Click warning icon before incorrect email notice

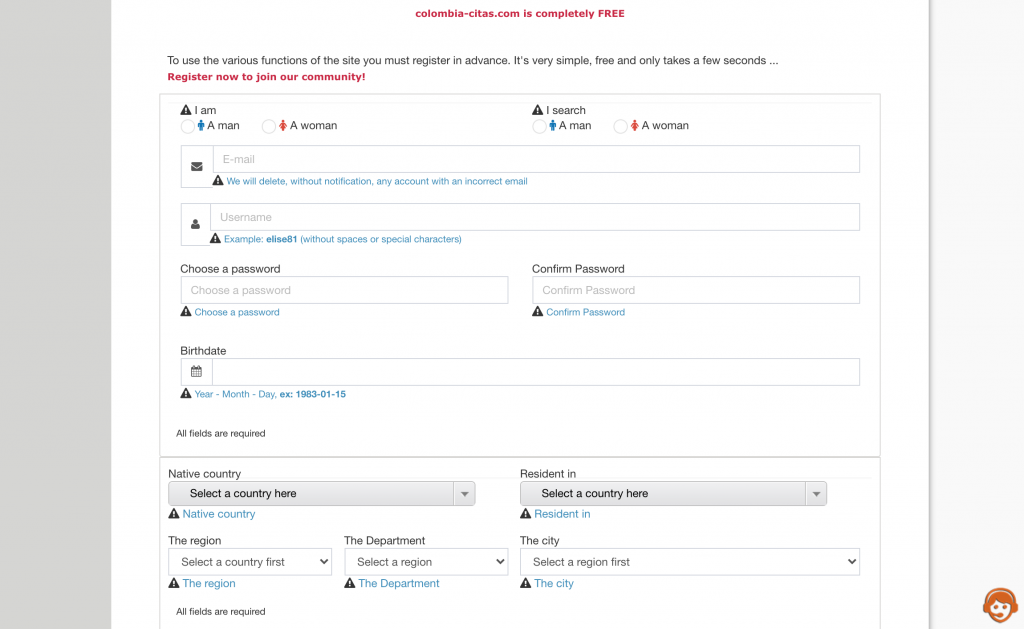218,180
